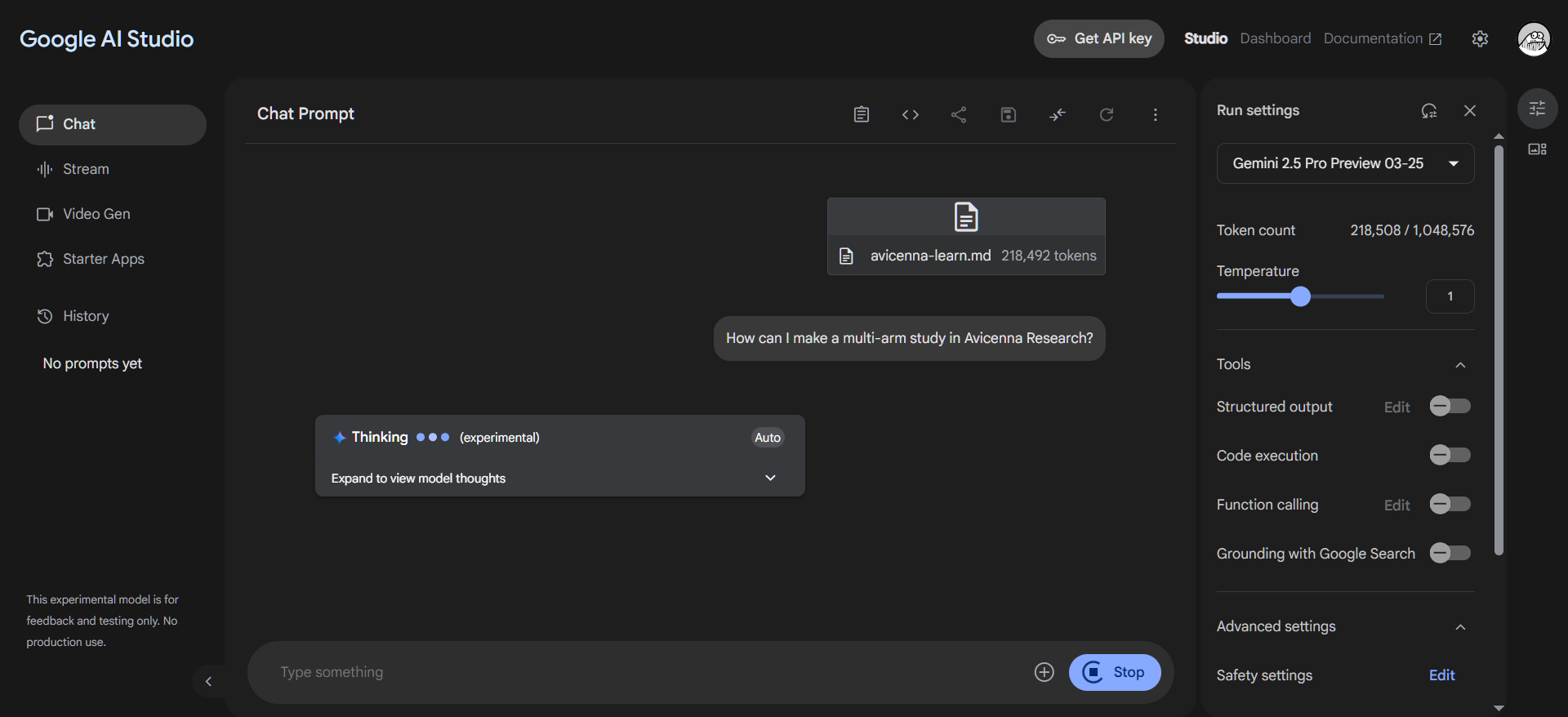The image size is (1568, 717).
Task: Open the Get code icon
Action: point(910,114)
